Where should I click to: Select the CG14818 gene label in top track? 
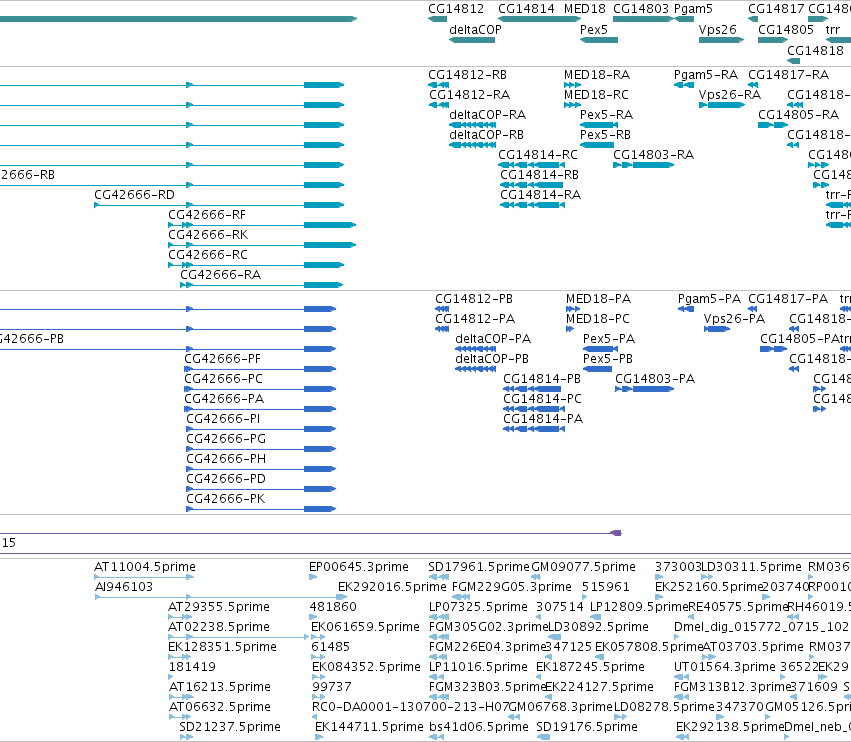(815, 50)
